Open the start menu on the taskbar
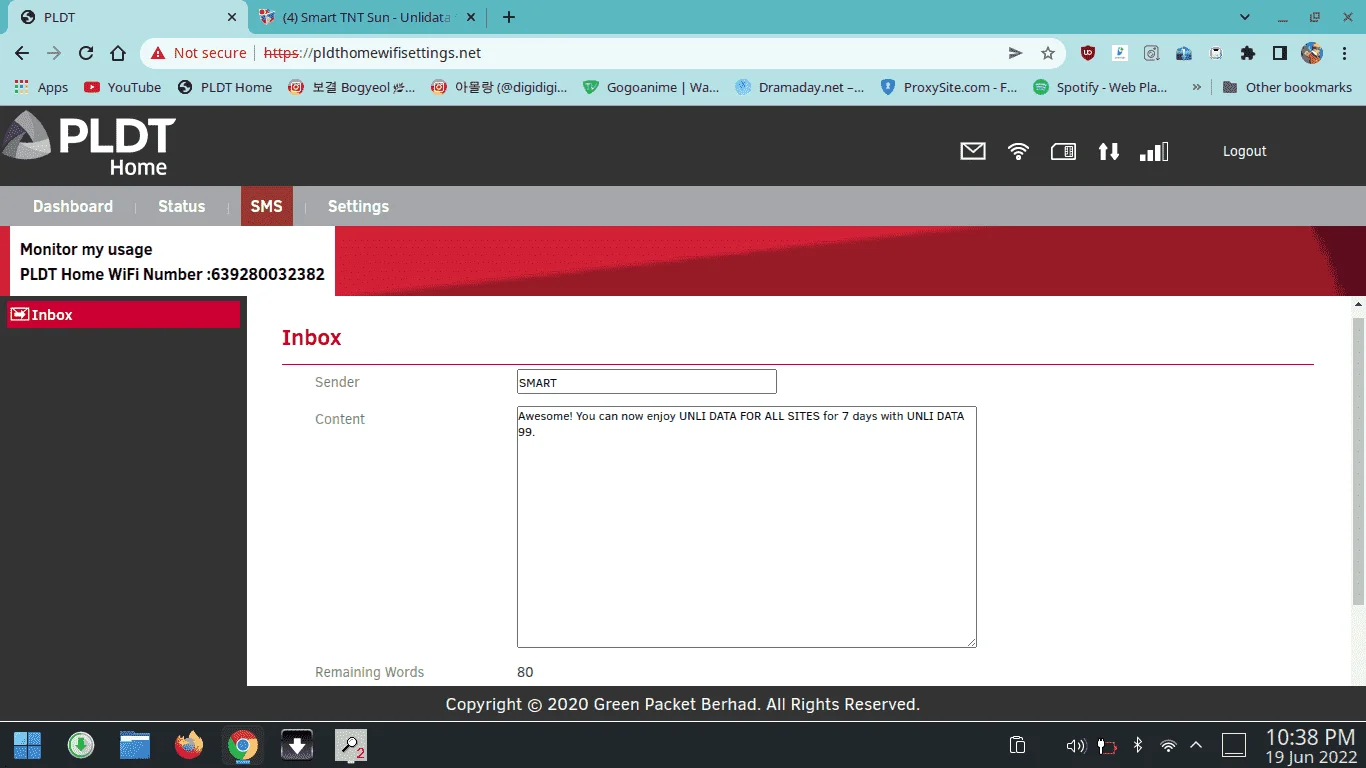1366x768 pixels. [27, 745]
